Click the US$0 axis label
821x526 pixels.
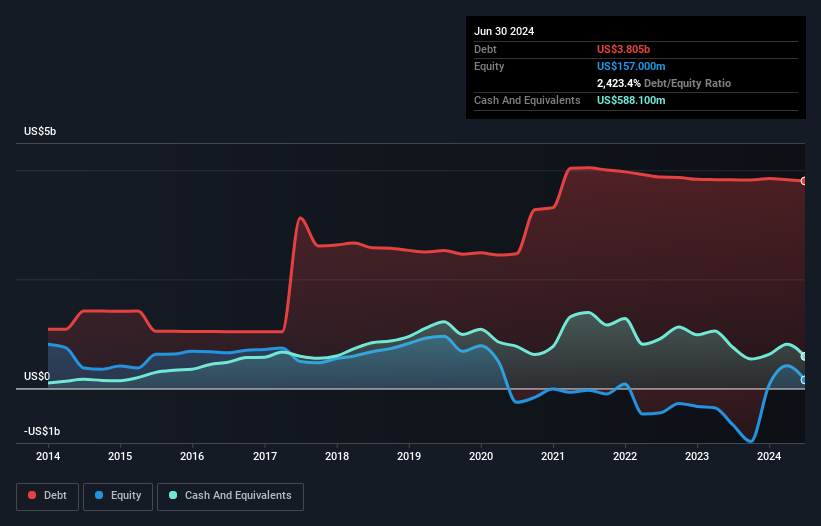[x=37, y=376]
